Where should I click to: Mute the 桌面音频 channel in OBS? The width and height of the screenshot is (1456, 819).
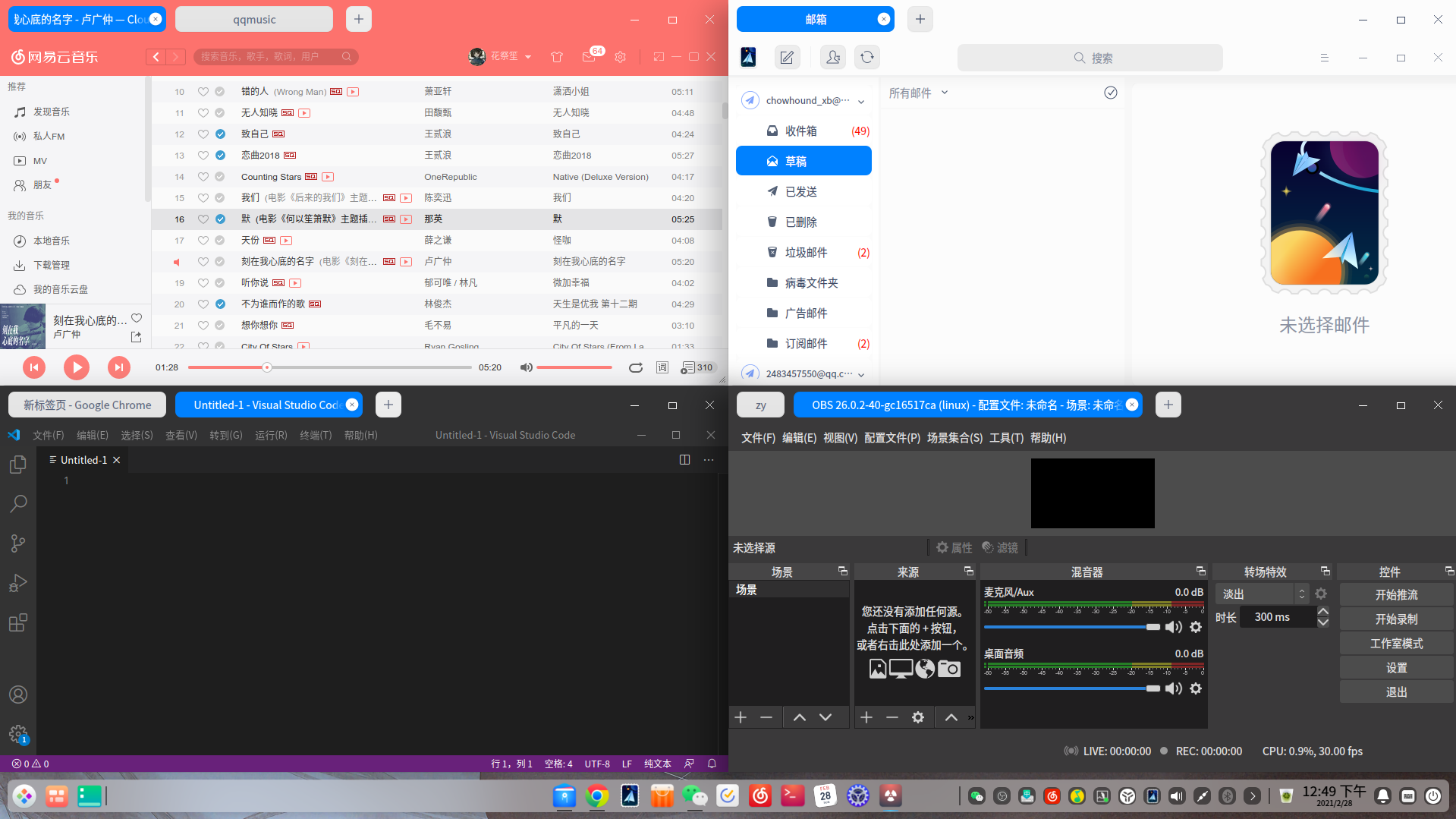(1174, 688)
